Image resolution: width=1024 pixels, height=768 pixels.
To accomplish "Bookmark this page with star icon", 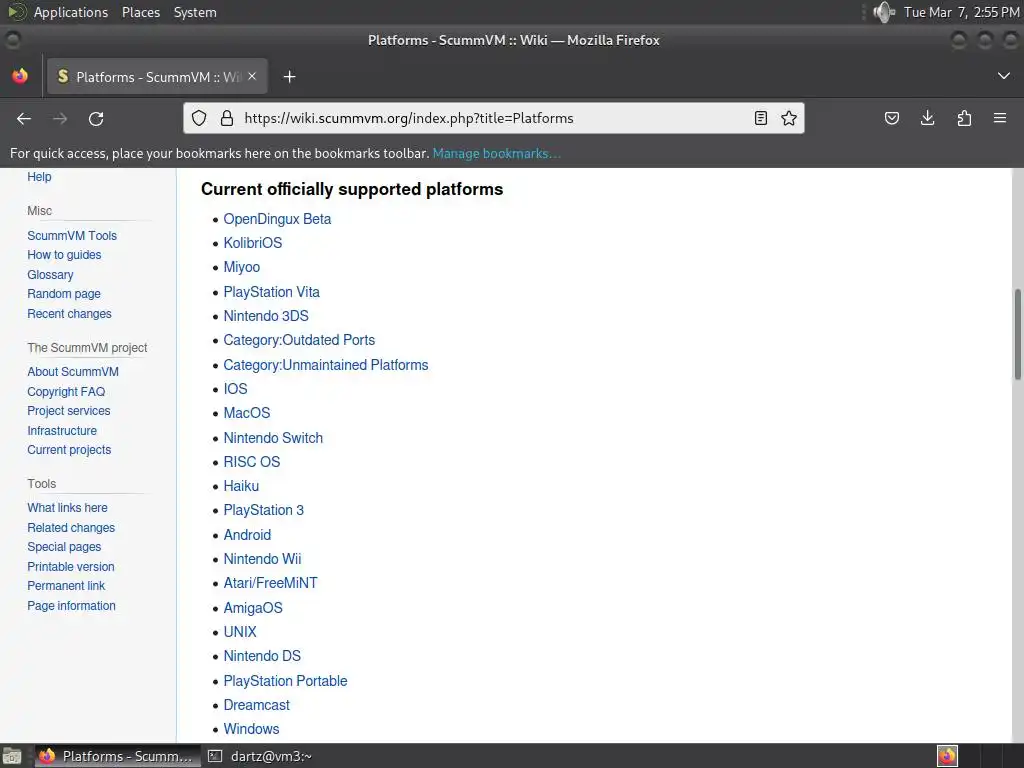I will [789, 118].
